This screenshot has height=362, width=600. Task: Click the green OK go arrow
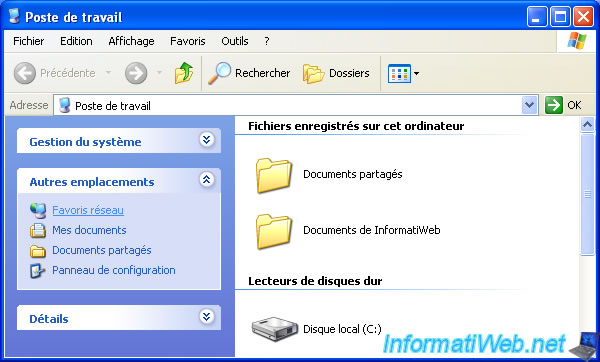click(554, 105)
